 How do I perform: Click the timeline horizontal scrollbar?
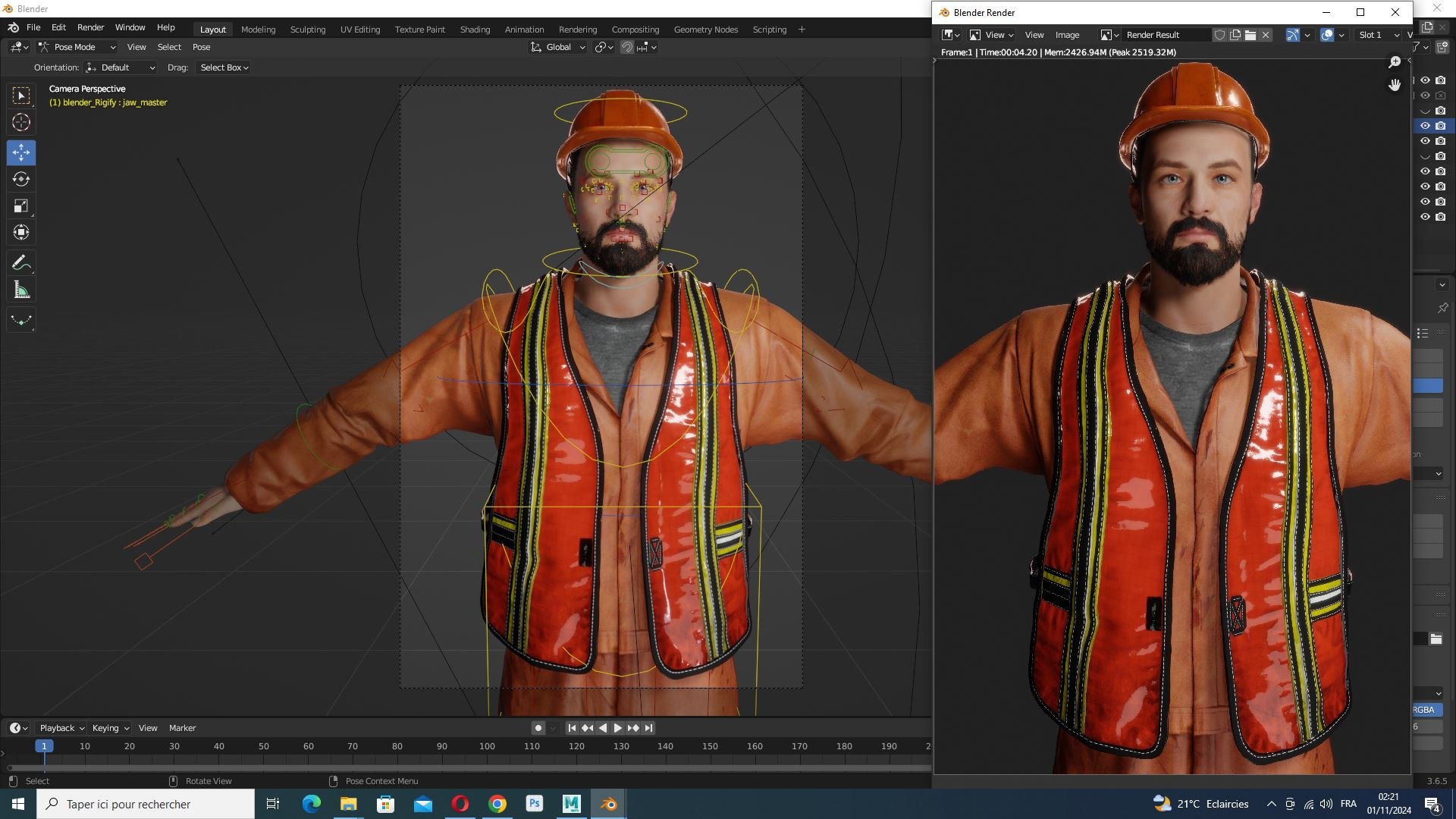point(469,767)
